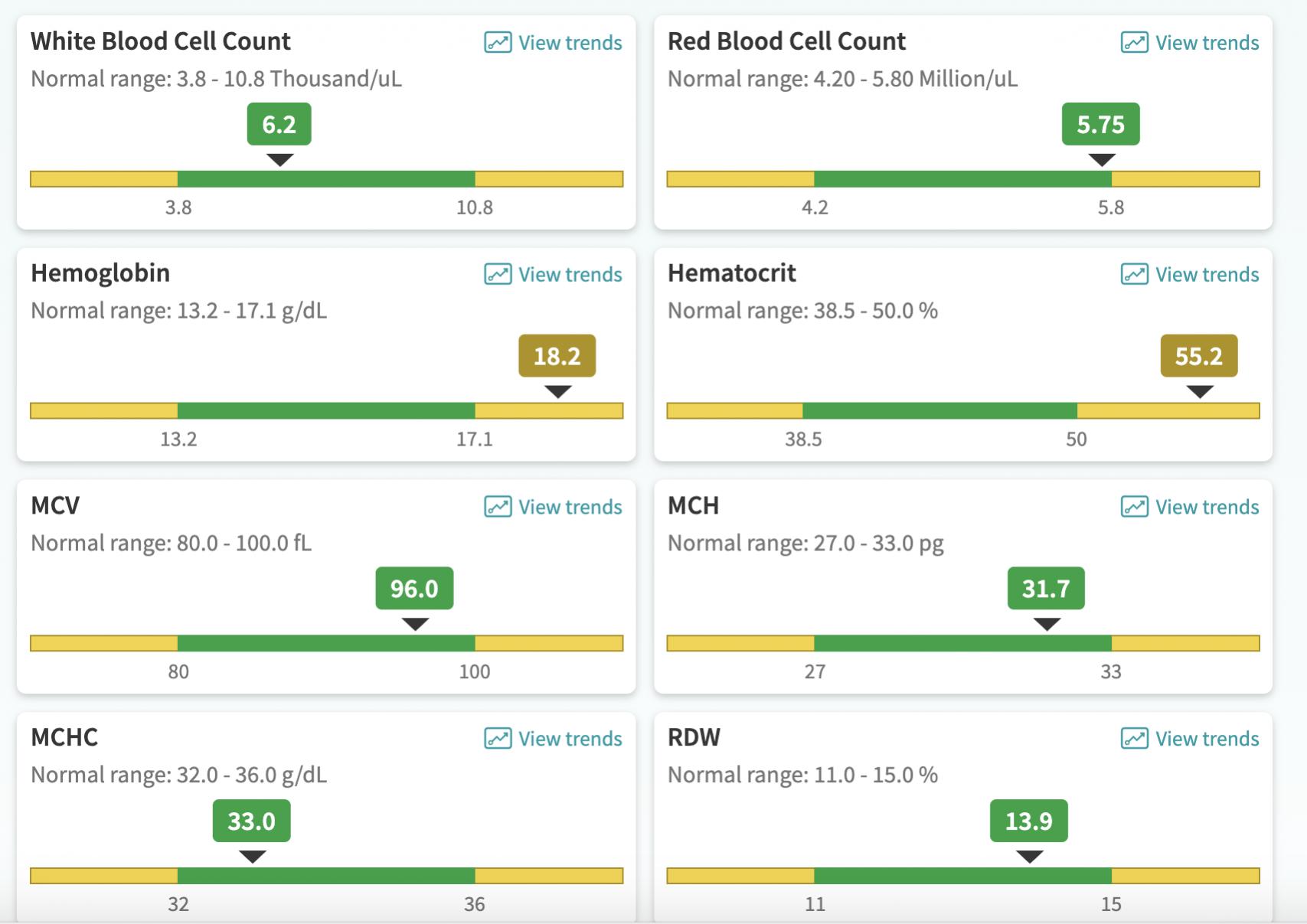This screenshot has height=924, width=1307.
Task: Select the 96.0 MCV value badge
Action: 414,589
